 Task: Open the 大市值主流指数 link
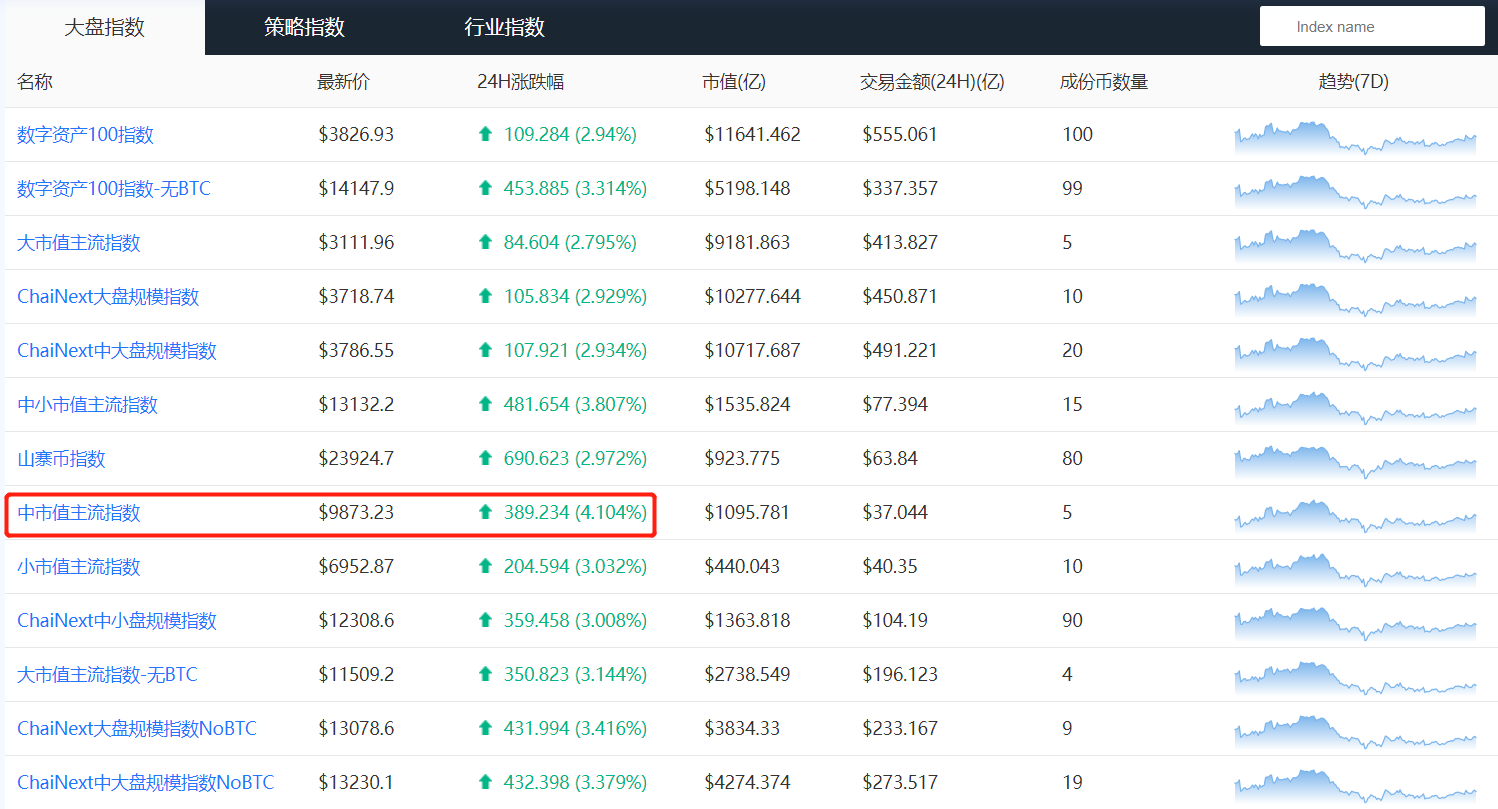point(79,242)
